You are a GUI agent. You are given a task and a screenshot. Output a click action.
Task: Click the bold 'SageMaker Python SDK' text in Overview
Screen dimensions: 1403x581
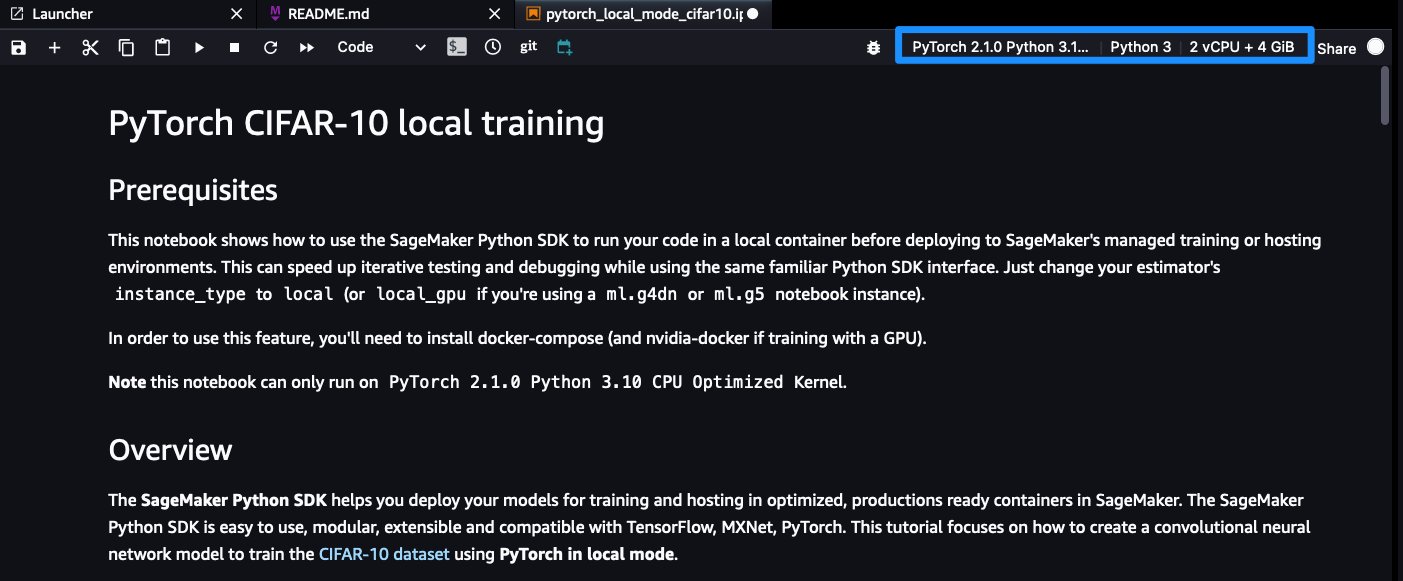(236, 499)
